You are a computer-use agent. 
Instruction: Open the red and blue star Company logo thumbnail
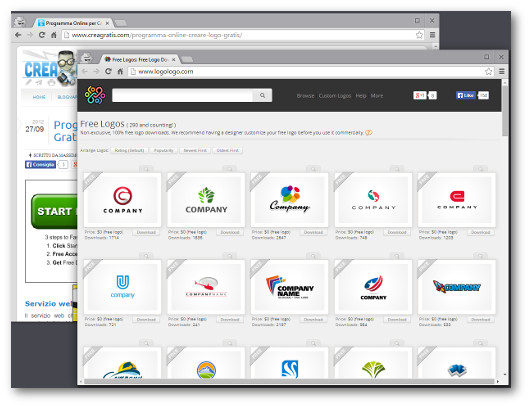(x=373, y=287)
